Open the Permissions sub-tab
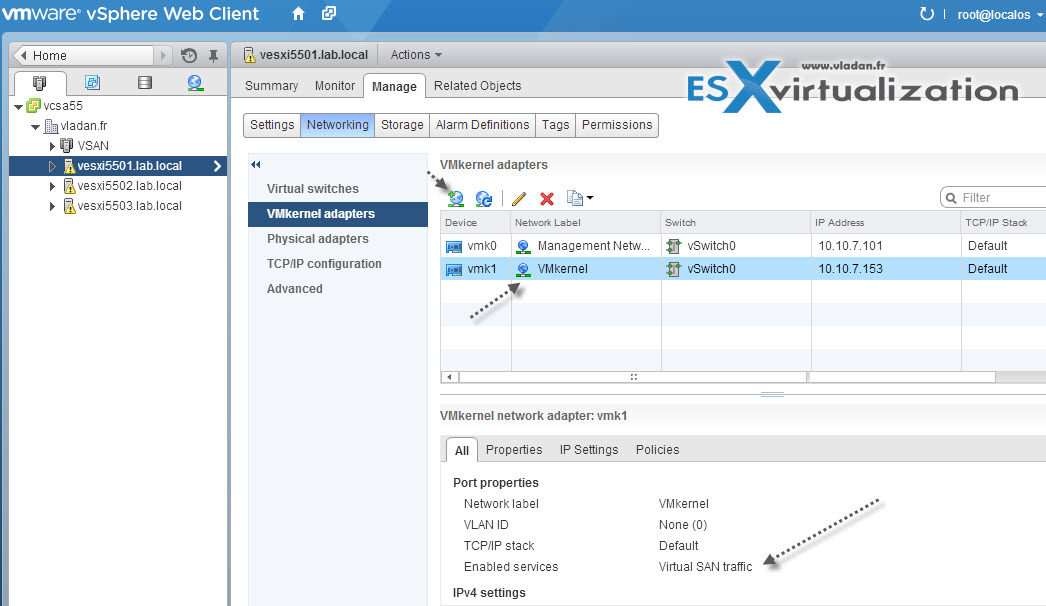The image size is (1046, 606). (617, 125)
